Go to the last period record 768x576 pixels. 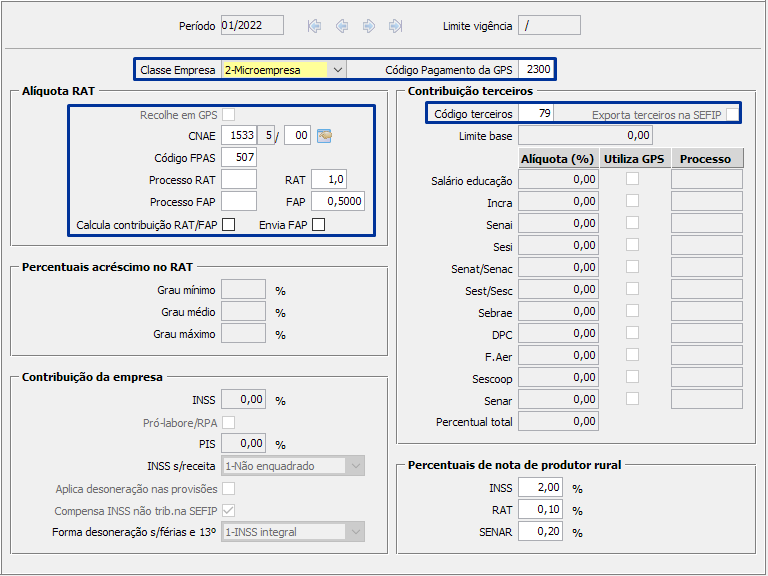396,26
